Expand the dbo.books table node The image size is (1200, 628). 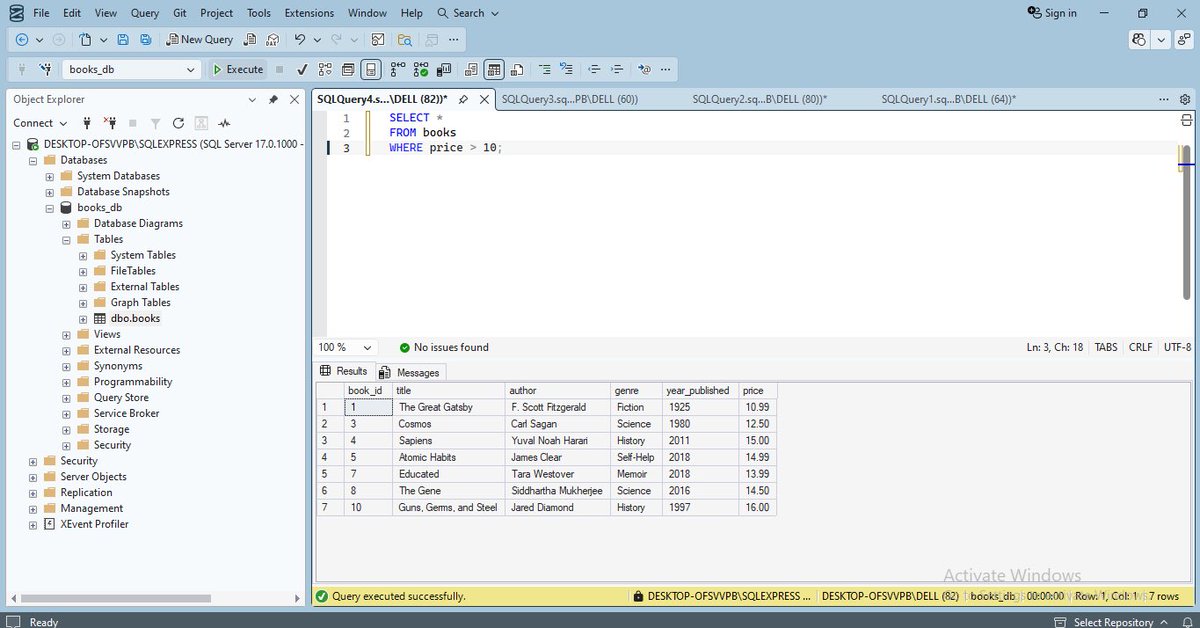(x=83, y=318)
